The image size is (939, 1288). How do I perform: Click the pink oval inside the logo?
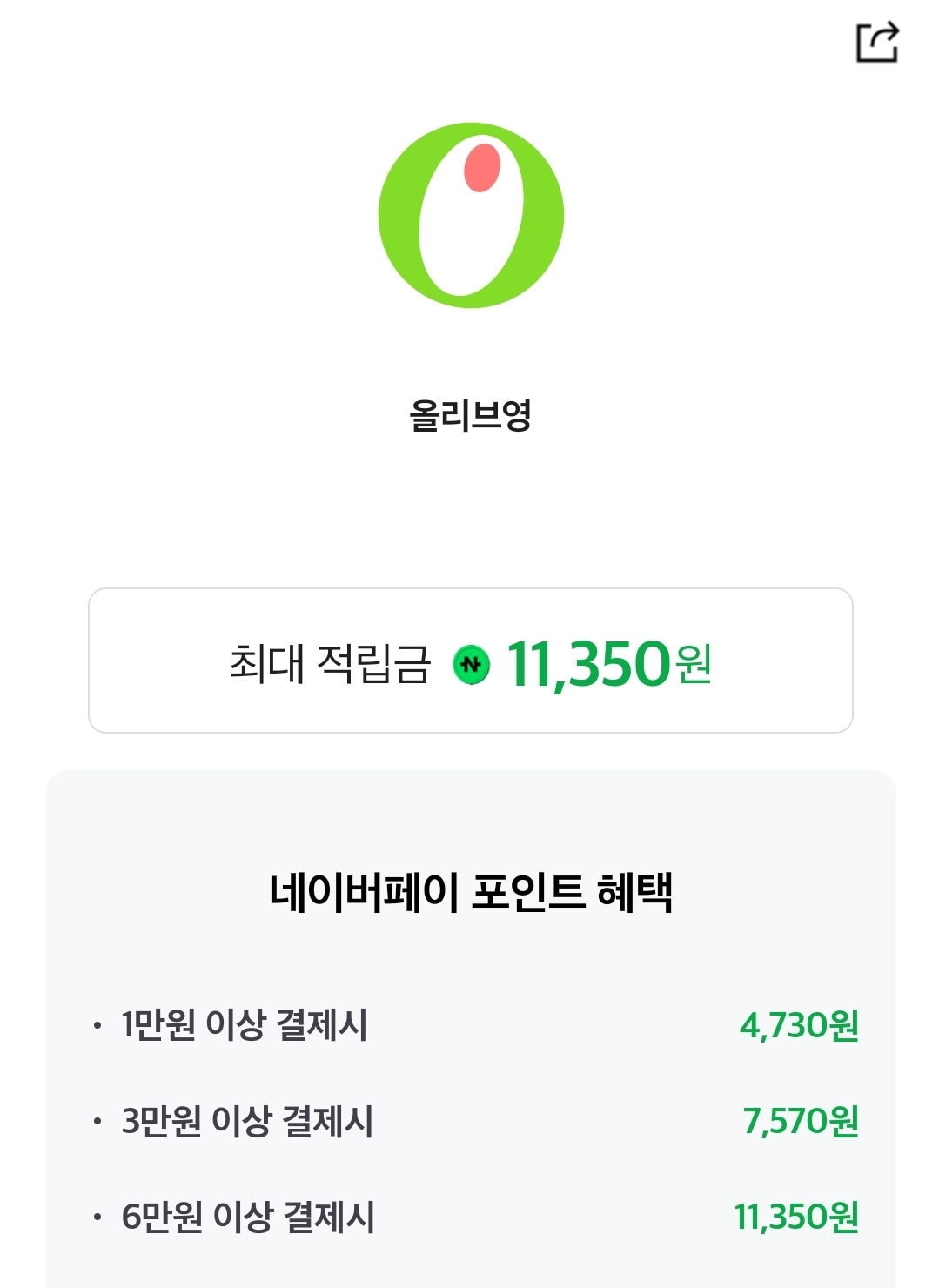[x=482, y=167]
